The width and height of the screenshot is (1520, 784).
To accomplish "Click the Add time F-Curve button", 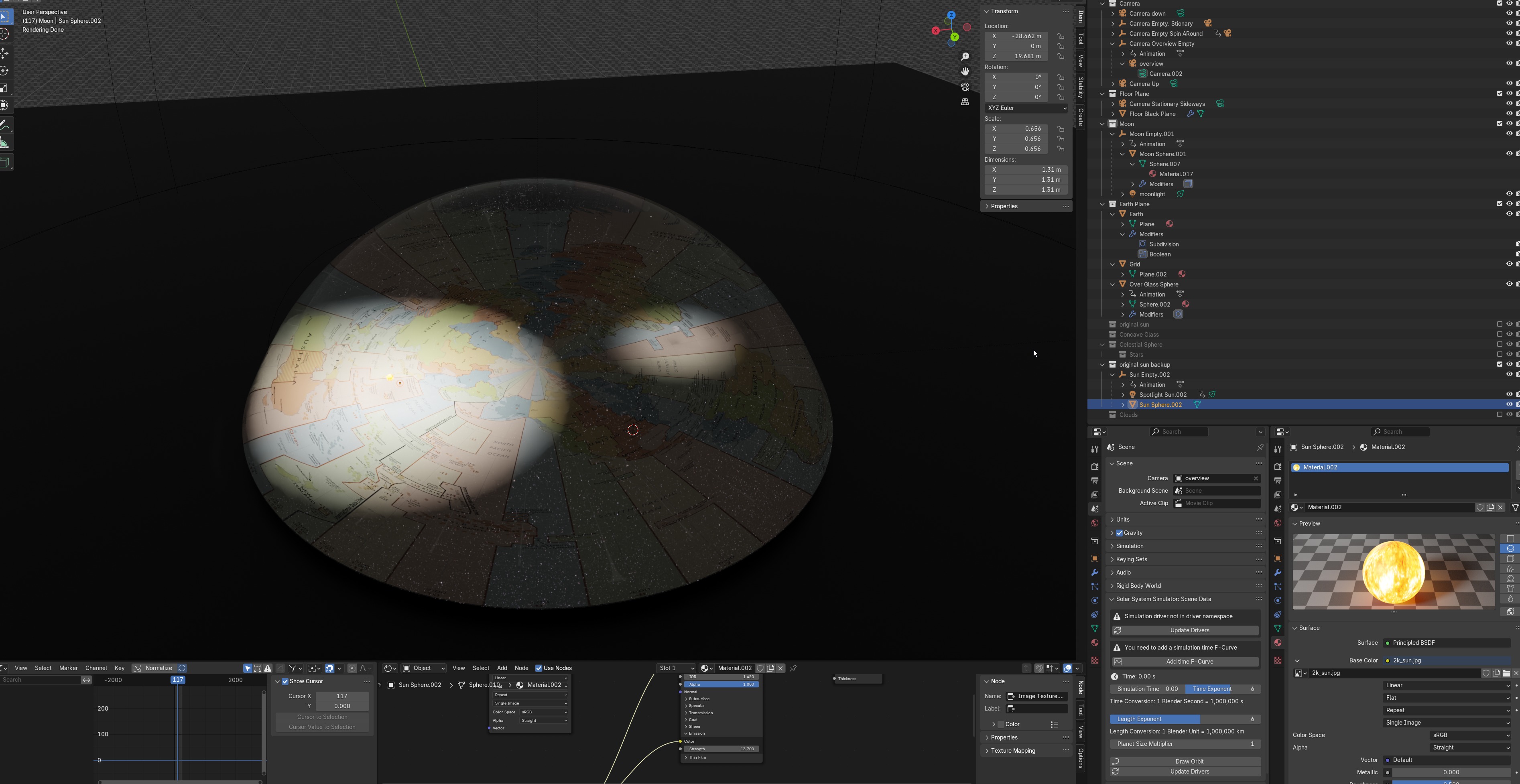I will (1189, 661).
